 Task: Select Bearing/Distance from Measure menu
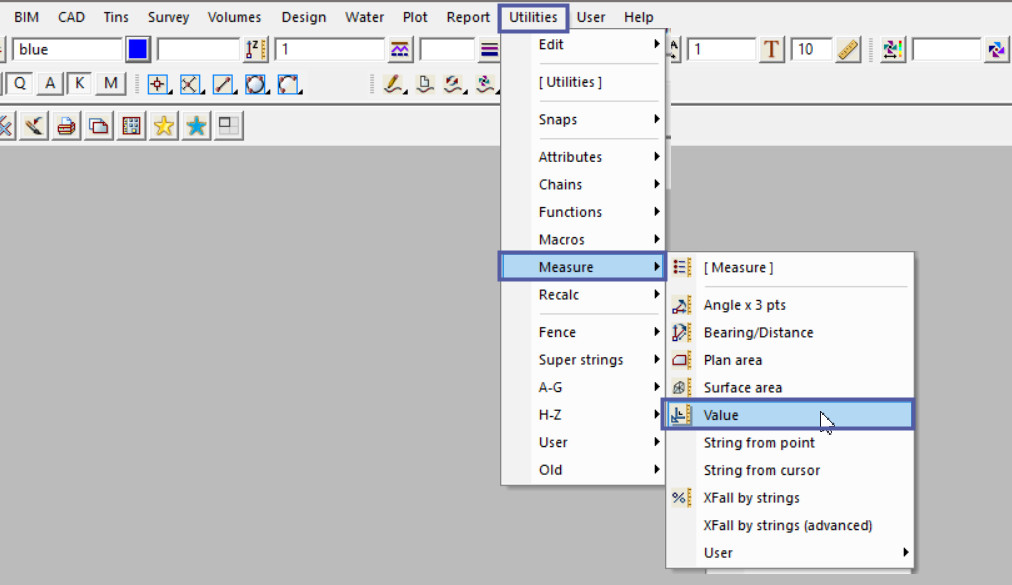click(758, 332)
